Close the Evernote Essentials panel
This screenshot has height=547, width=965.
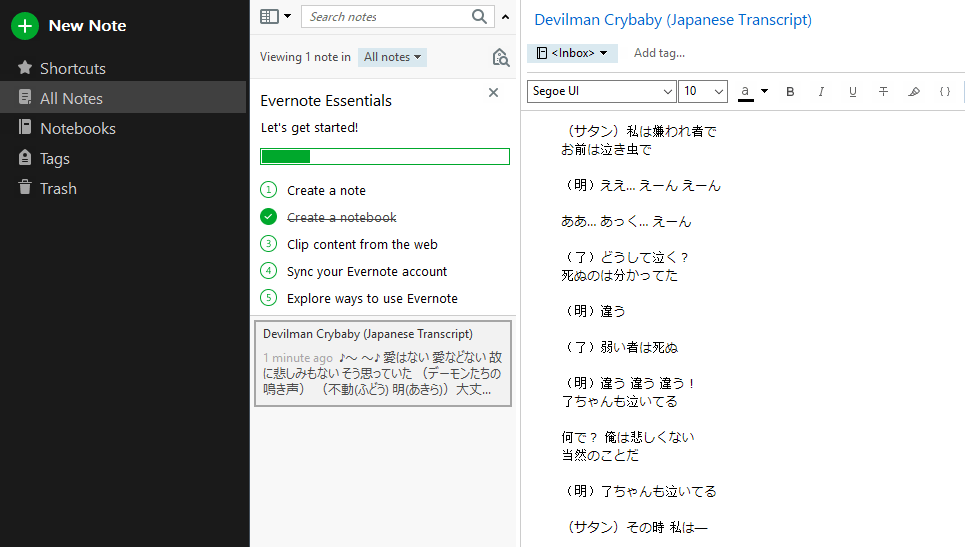click(x=493, y=93)
